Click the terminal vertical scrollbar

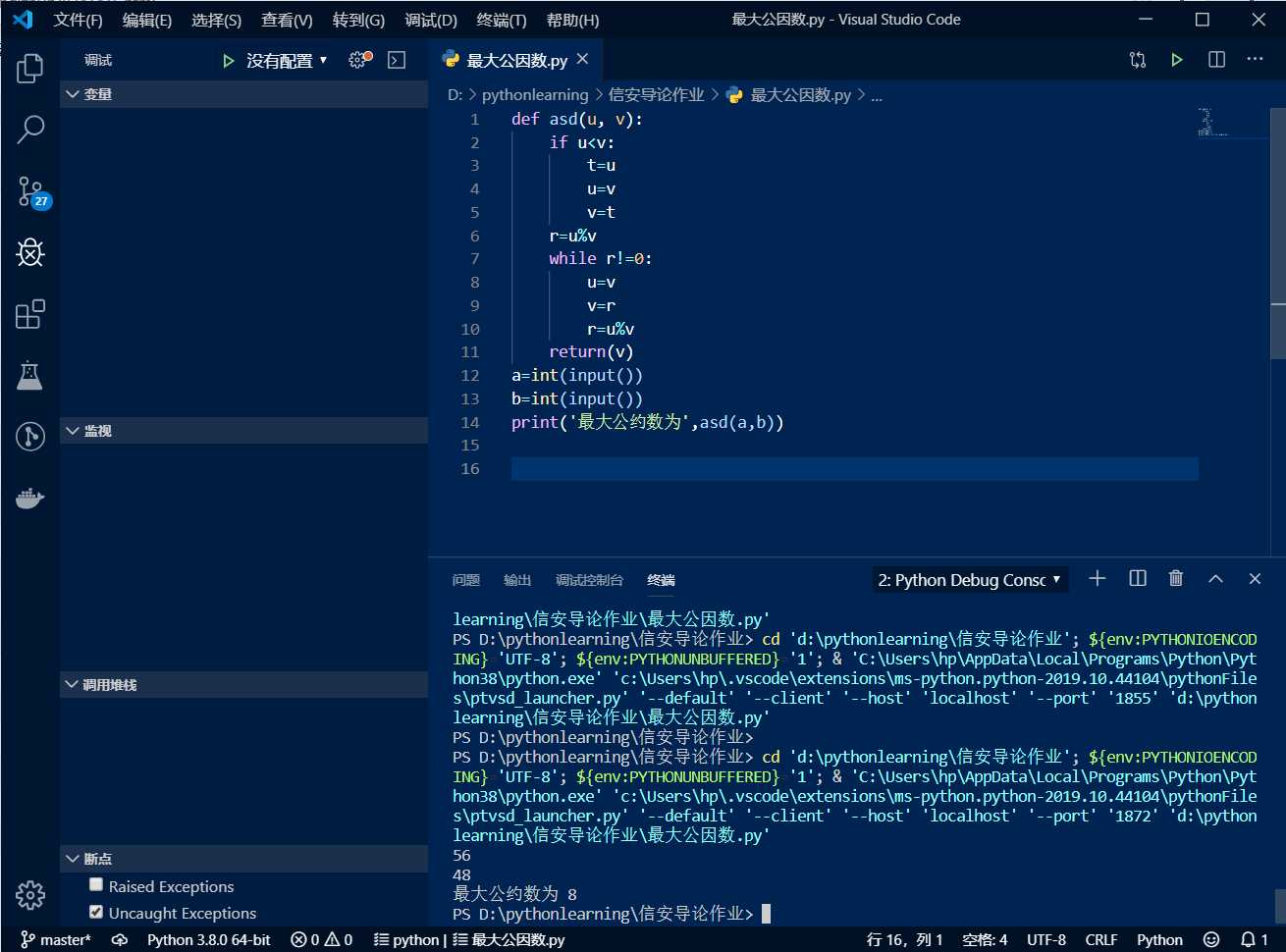(x=1279, y=904)
